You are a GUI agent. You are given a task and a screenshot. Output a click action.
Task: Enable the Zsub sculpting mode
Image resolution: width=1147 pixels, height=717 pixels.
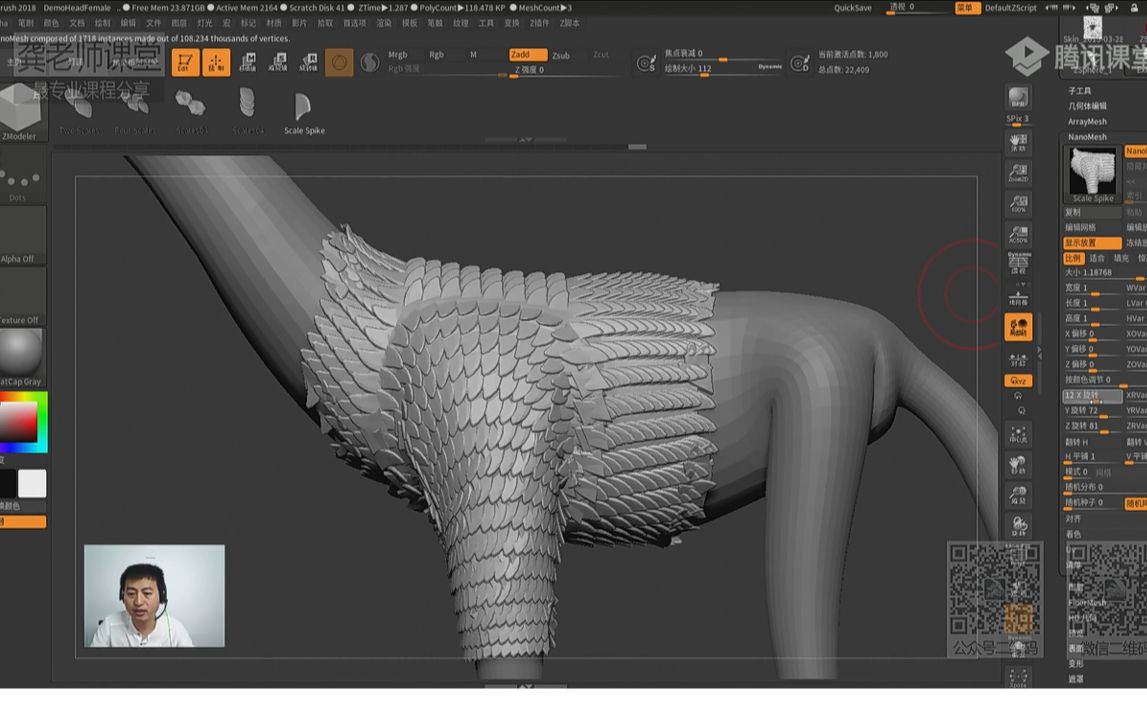[561, 54]
